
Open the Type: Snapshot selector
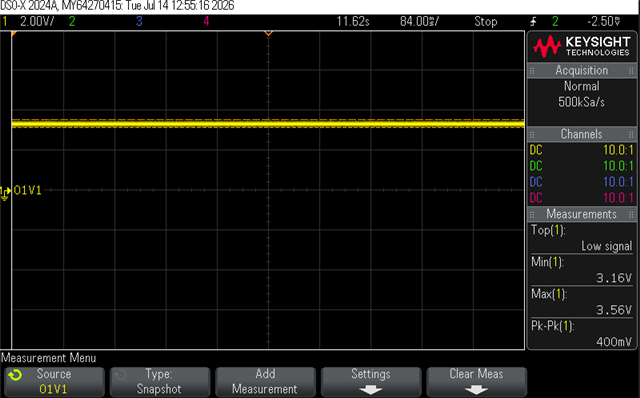coord(160,382)
